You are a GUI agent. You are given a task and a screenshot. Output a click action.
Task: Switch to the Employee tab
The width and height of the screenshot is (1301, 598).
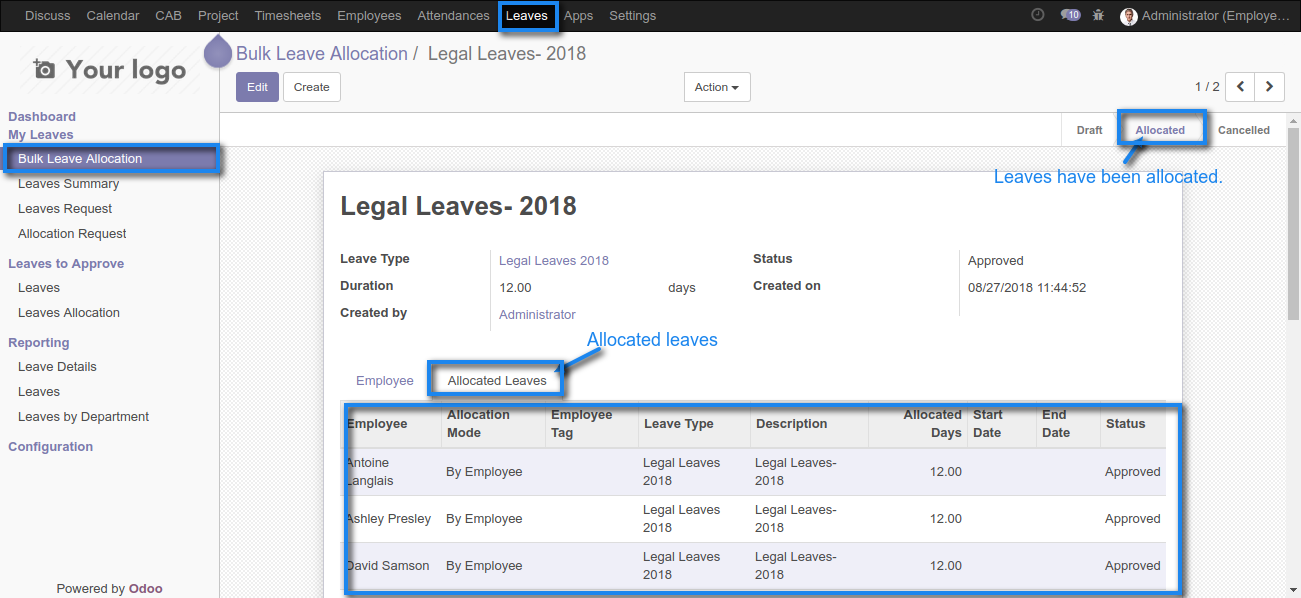tap(385, 380)
